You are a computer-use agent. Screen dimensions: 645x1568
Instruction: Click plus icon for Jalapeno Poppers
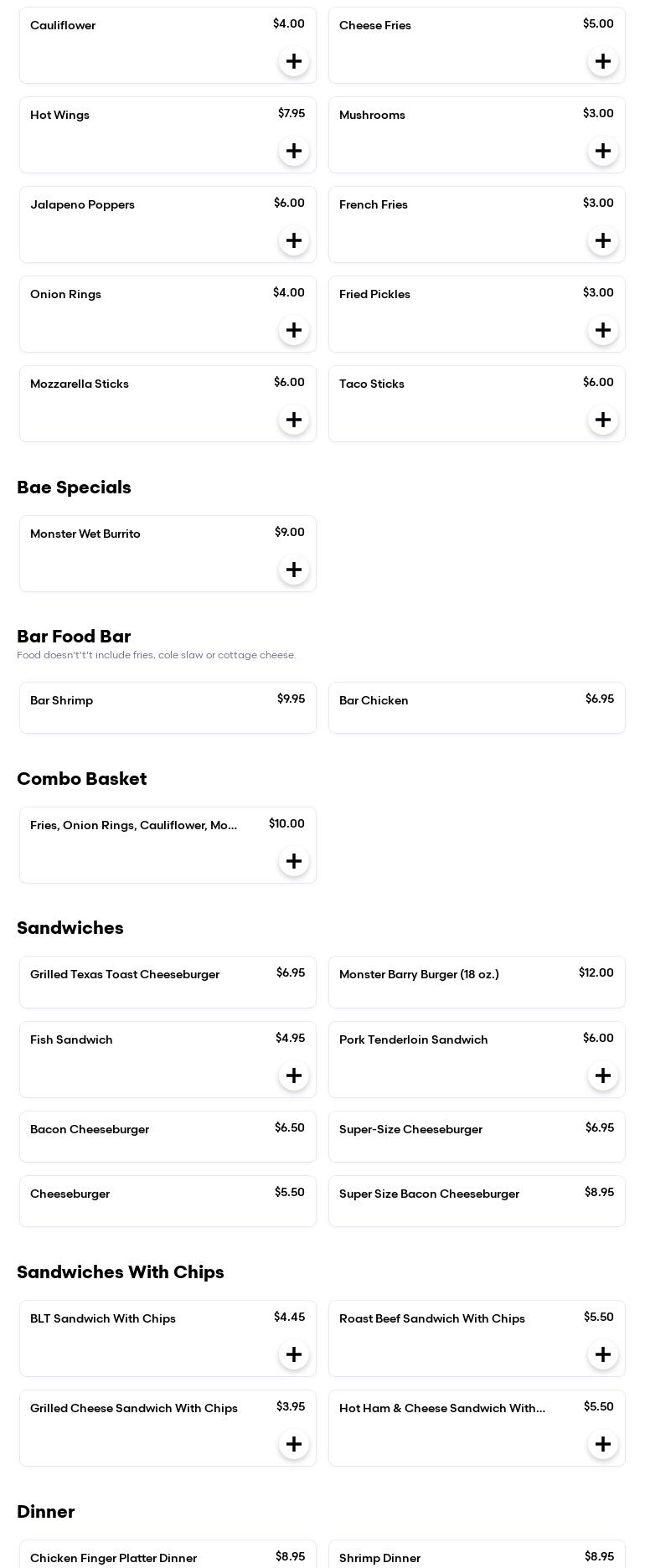pos(294,240)
